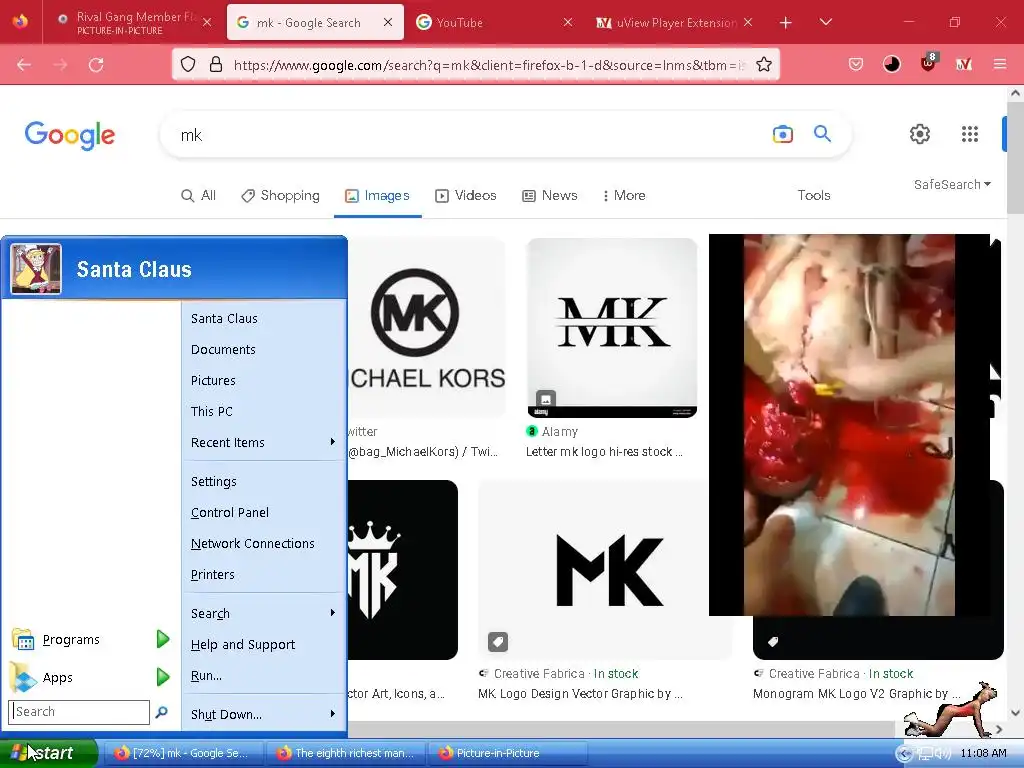Image resolution: width=1024 pixels, height=768 pixels.
Task: Switch to Picture-in-Picture taskbar item
Action: click(x=507, y=753)
